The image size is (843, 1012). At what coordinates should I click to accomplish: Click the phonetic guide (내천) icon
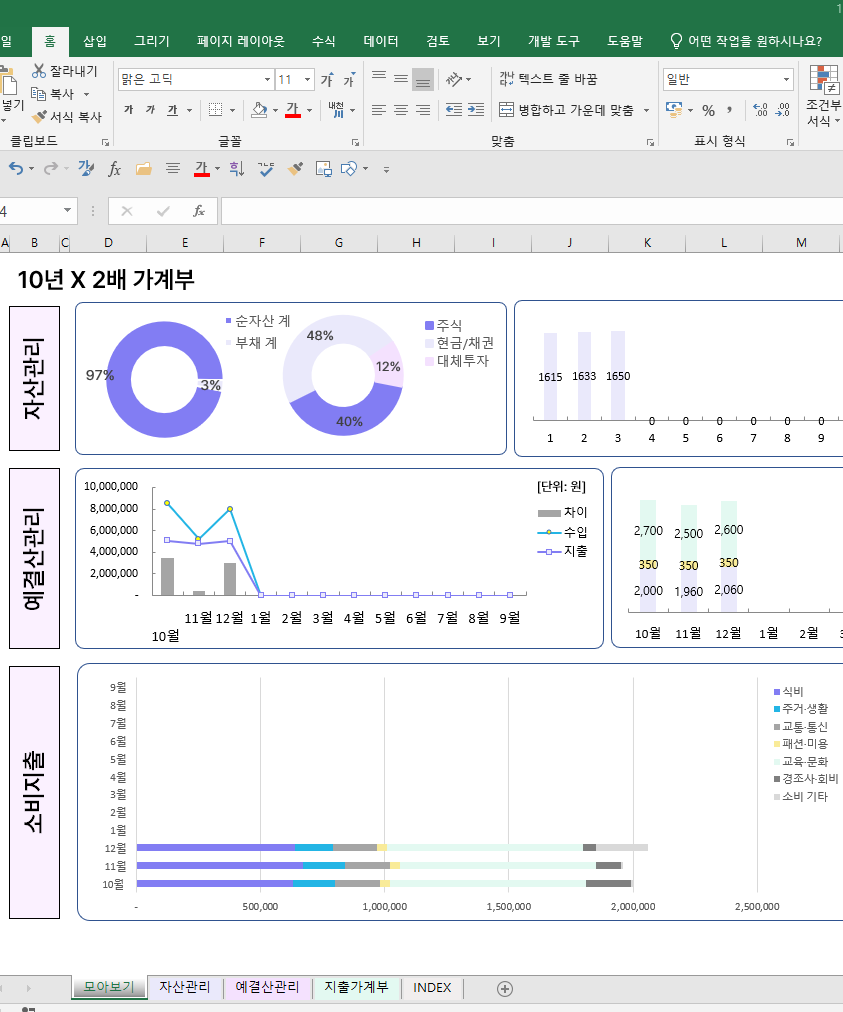336,110
